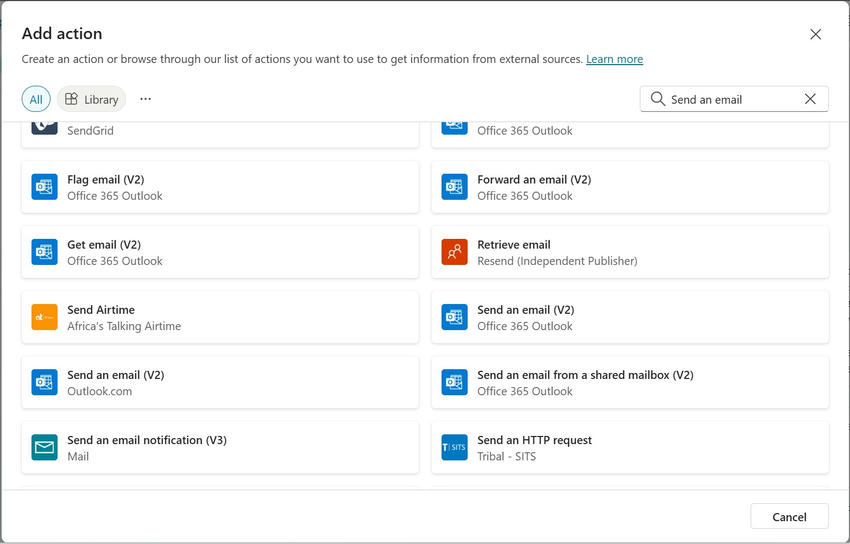Image resolution: width=850 pixels, height=544 pixels.
Task: Click the Outlook icon for shared mailbox action
Action: click(x=454, y=382)
